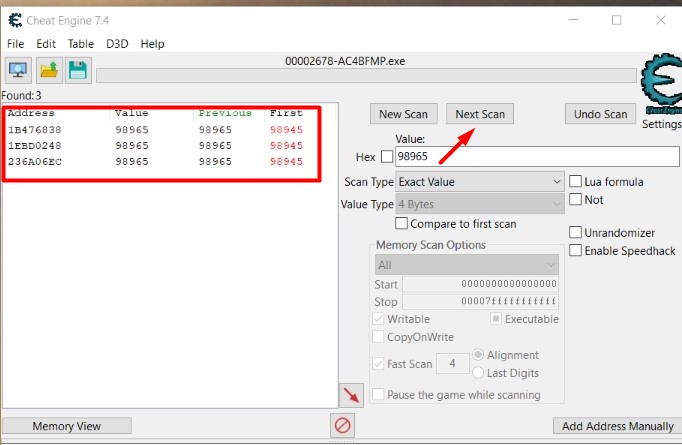
Task: Toggle the Fast Scan checkbox
Action: click(x=378, y=364)
